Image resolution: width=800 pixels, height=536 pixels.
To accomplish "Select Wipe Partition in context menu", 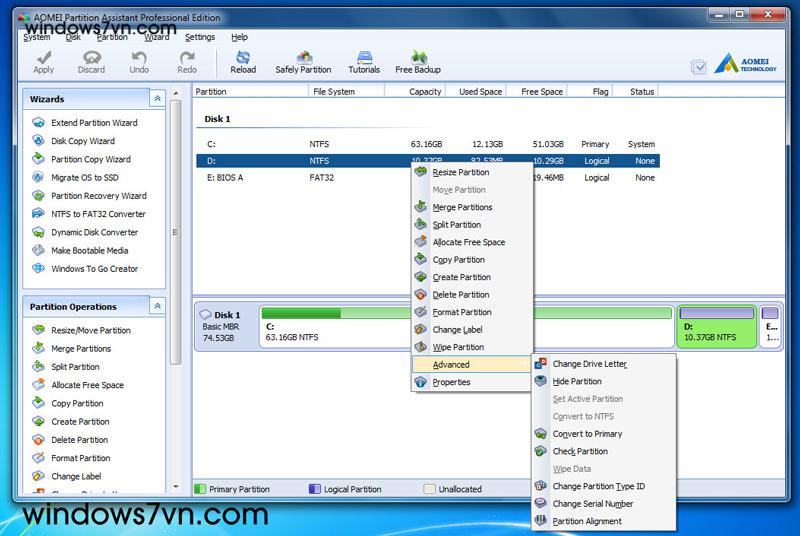I will coord(471,347).
